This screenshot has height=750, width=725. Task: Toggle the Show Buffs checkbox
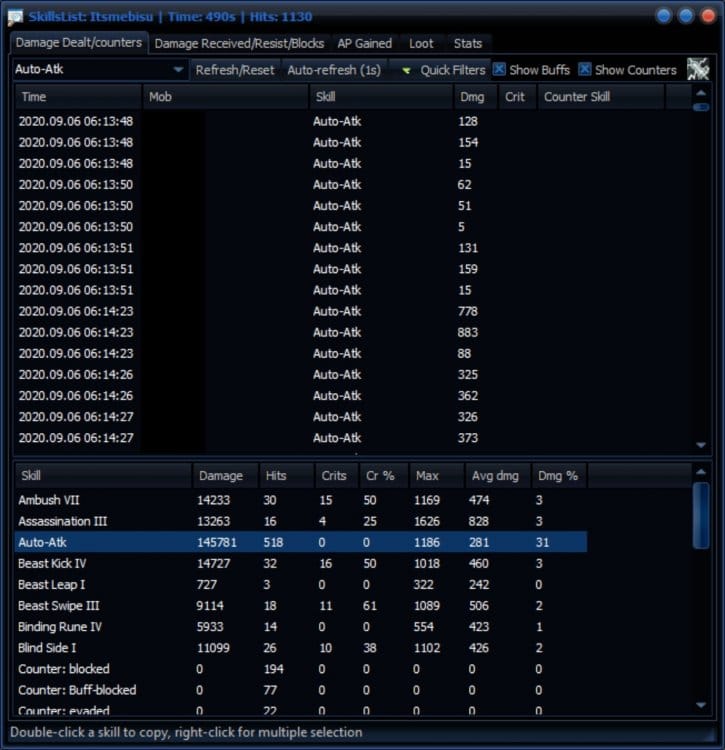click(x=500, y=70)
